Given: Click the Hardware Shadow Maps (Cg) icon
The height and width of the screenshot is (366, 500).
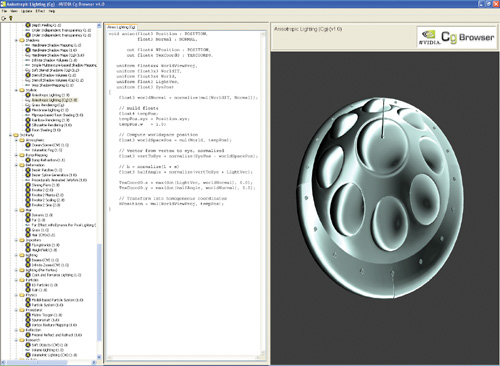Looking at the screenshot, I should point(28,55).
